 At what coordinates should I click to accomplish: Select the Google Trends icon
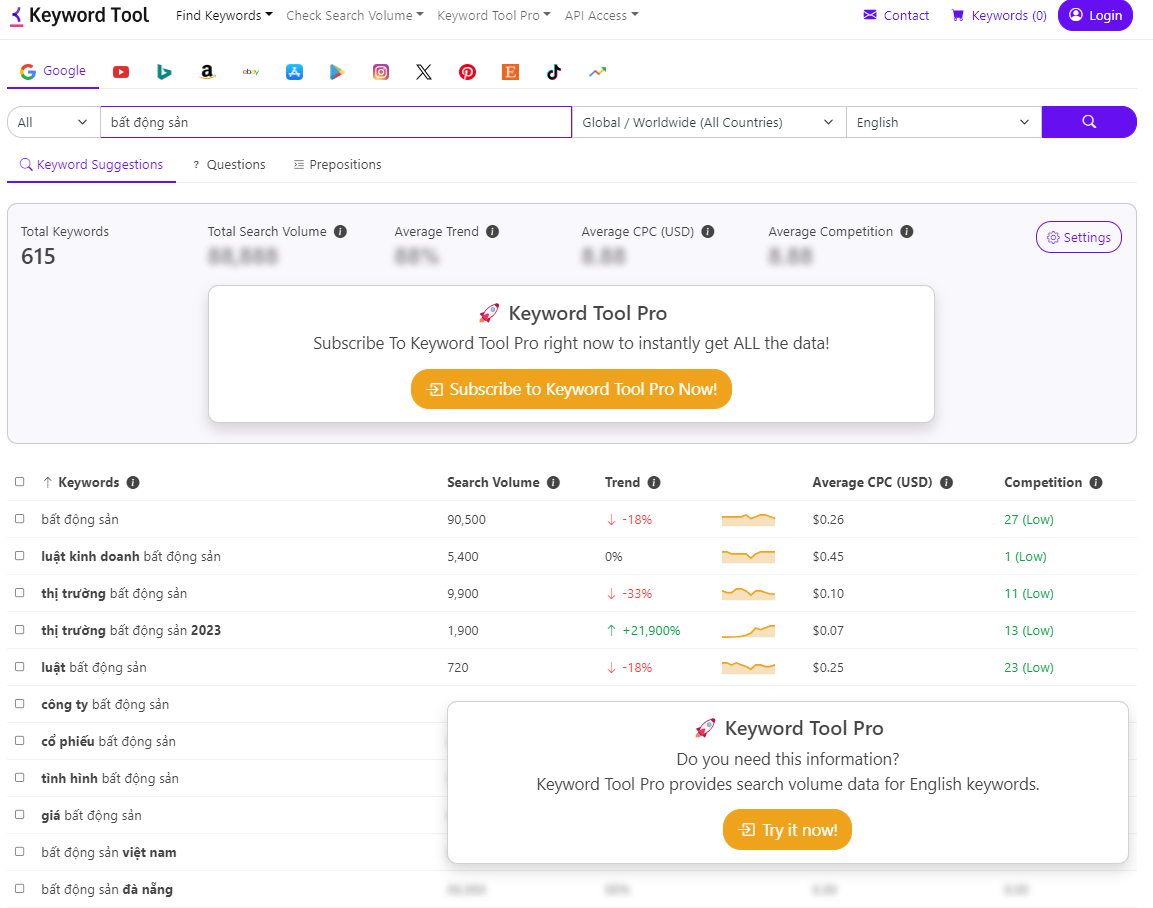coord(597,72)
